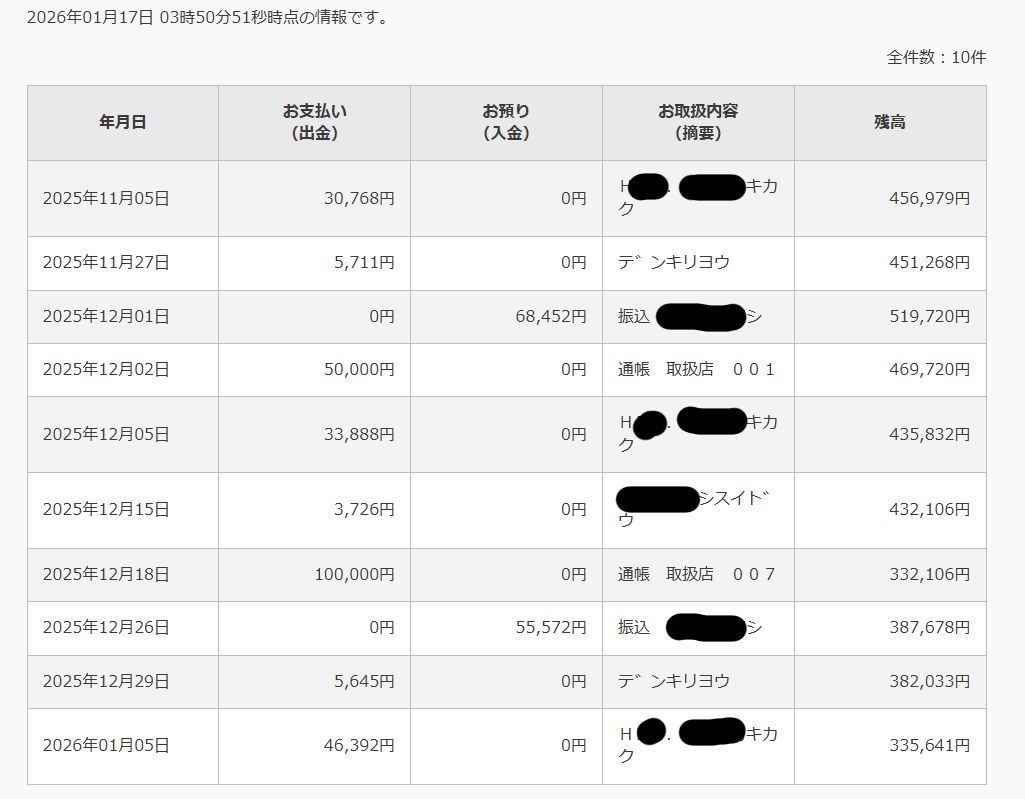
Task: Select the 50,000円 withdrawal amount
Action: pos(359,369)
